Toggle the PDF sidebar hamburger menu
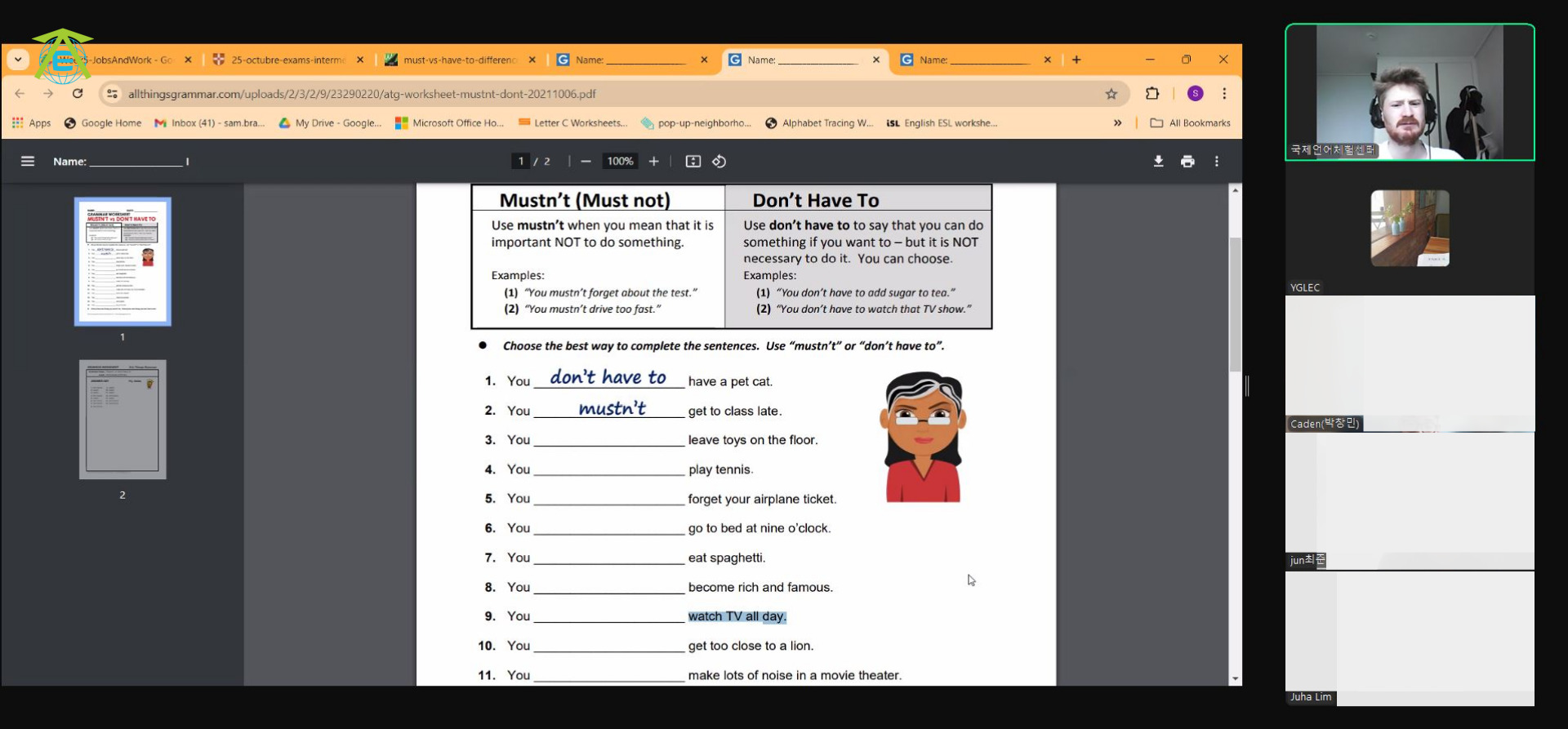This screenshot has width=1568, height=729. click(x=28, y=162)
